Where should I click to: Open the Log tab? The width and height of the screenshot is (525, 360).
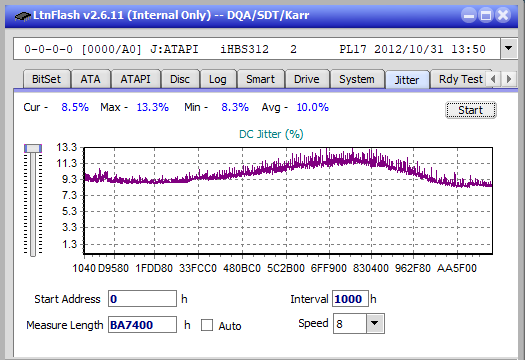click(x=218, y=79)
